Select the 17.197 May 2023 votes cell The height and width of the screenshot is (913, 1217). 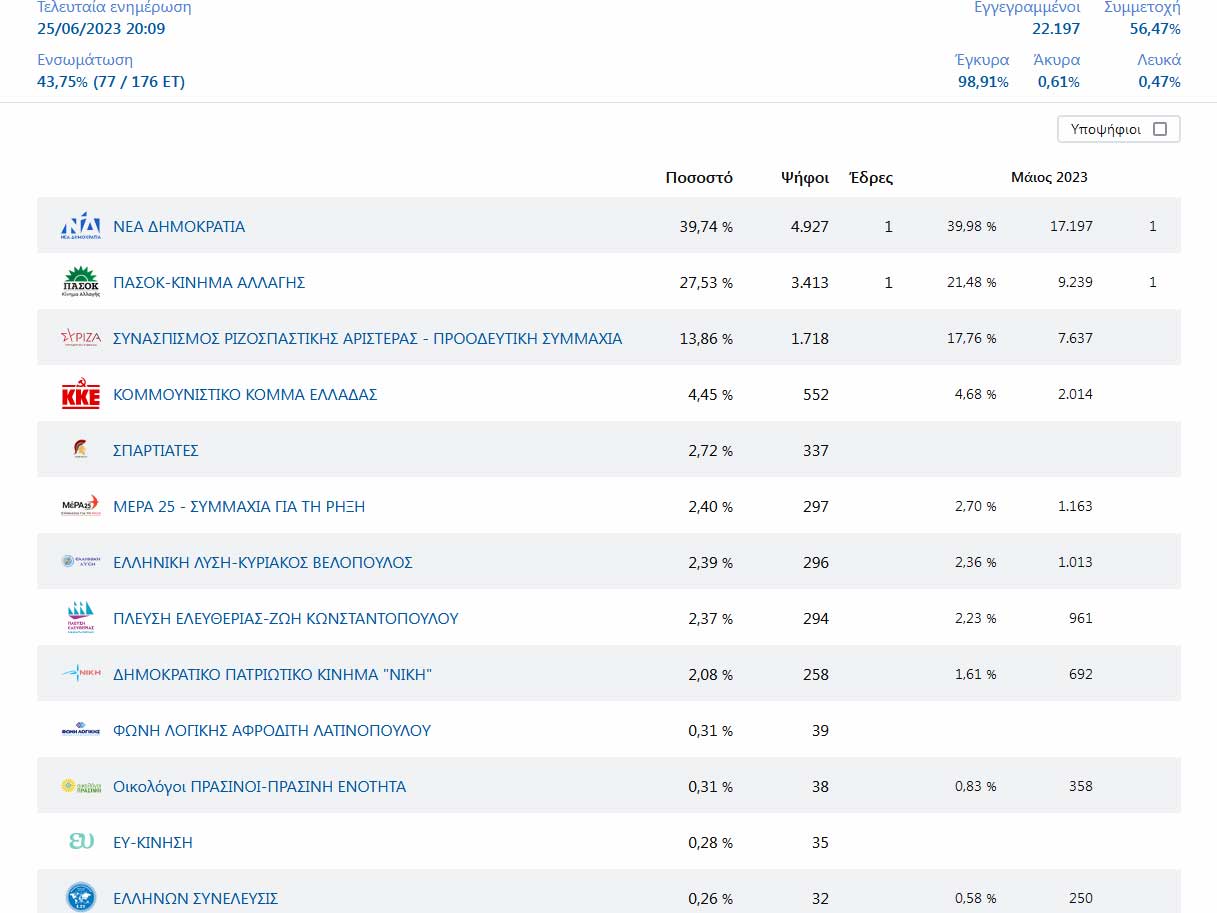tap(1071, 227)
